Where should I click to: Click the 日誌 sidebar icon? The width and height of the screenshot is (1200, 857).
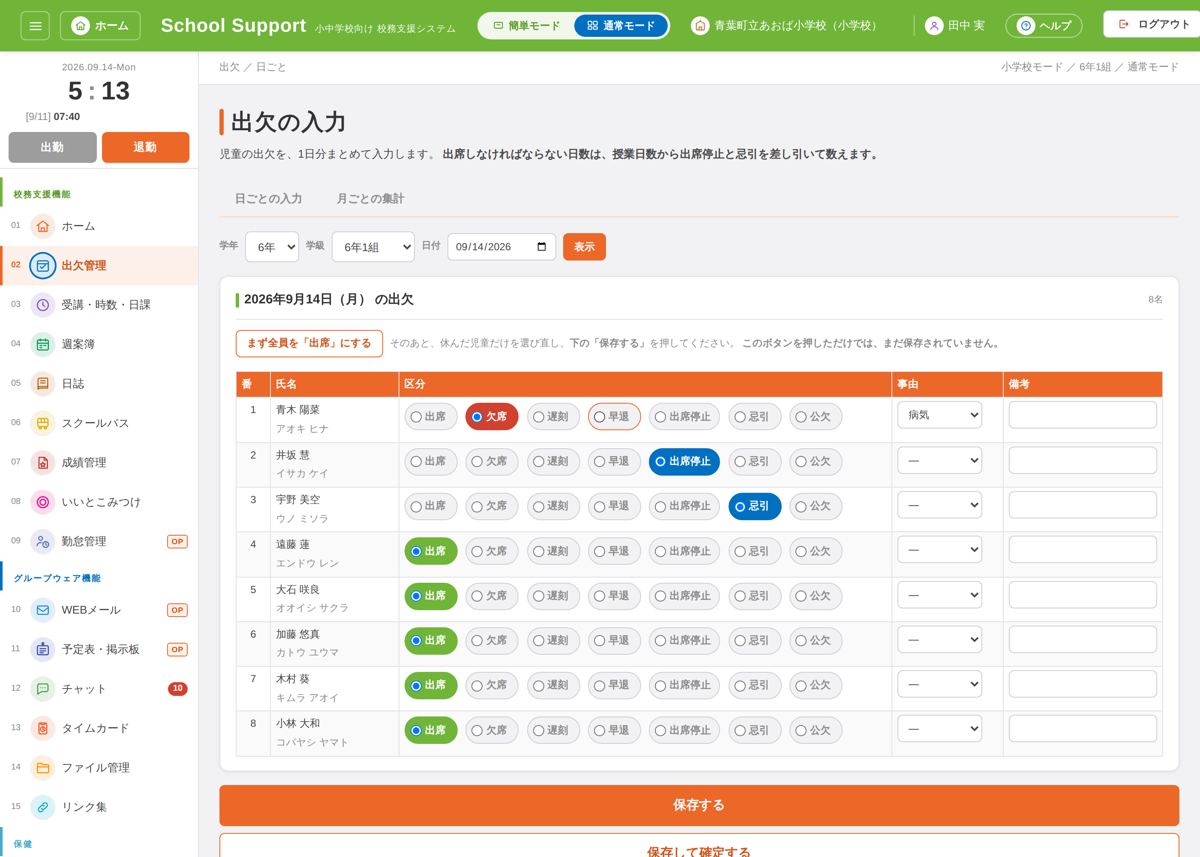42,384
